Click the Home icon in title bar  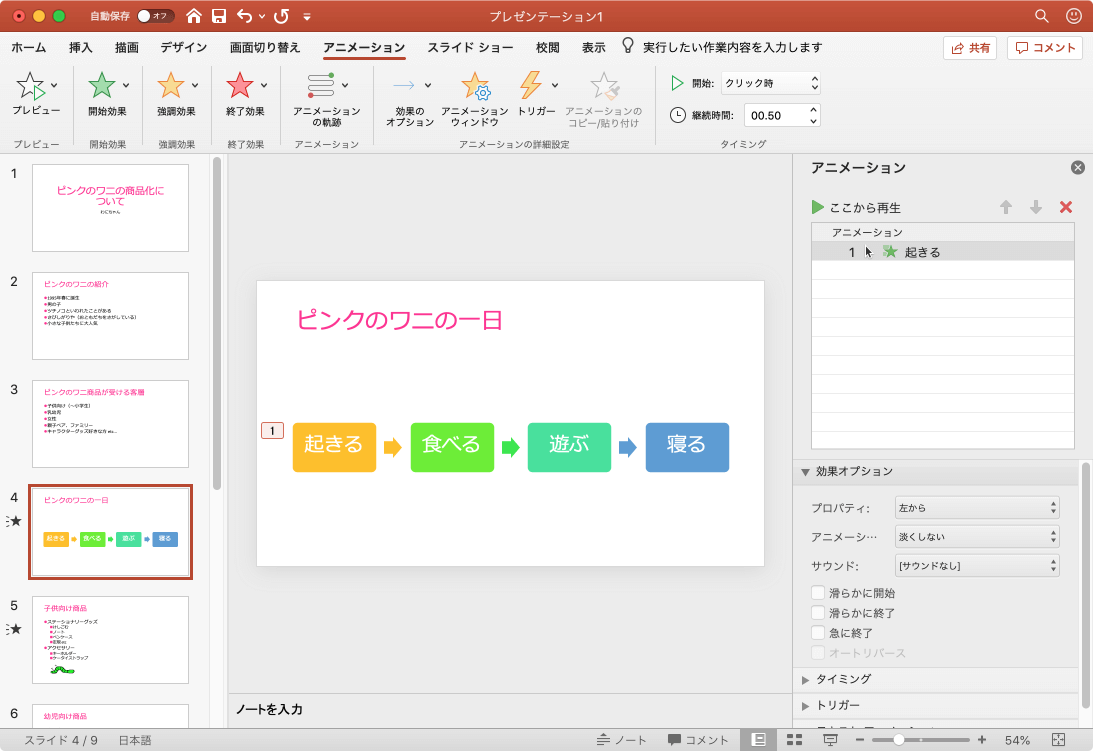tap(194, 16)
